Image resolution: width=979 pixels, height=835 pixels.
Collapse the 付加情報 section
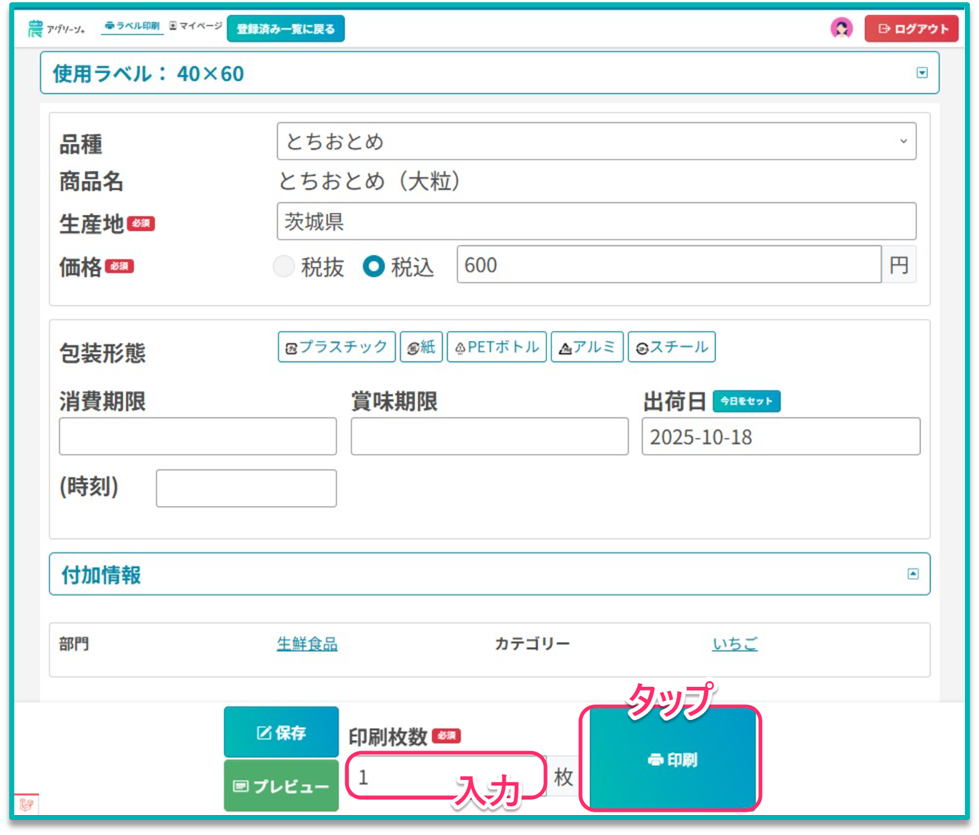click(912, 574)
